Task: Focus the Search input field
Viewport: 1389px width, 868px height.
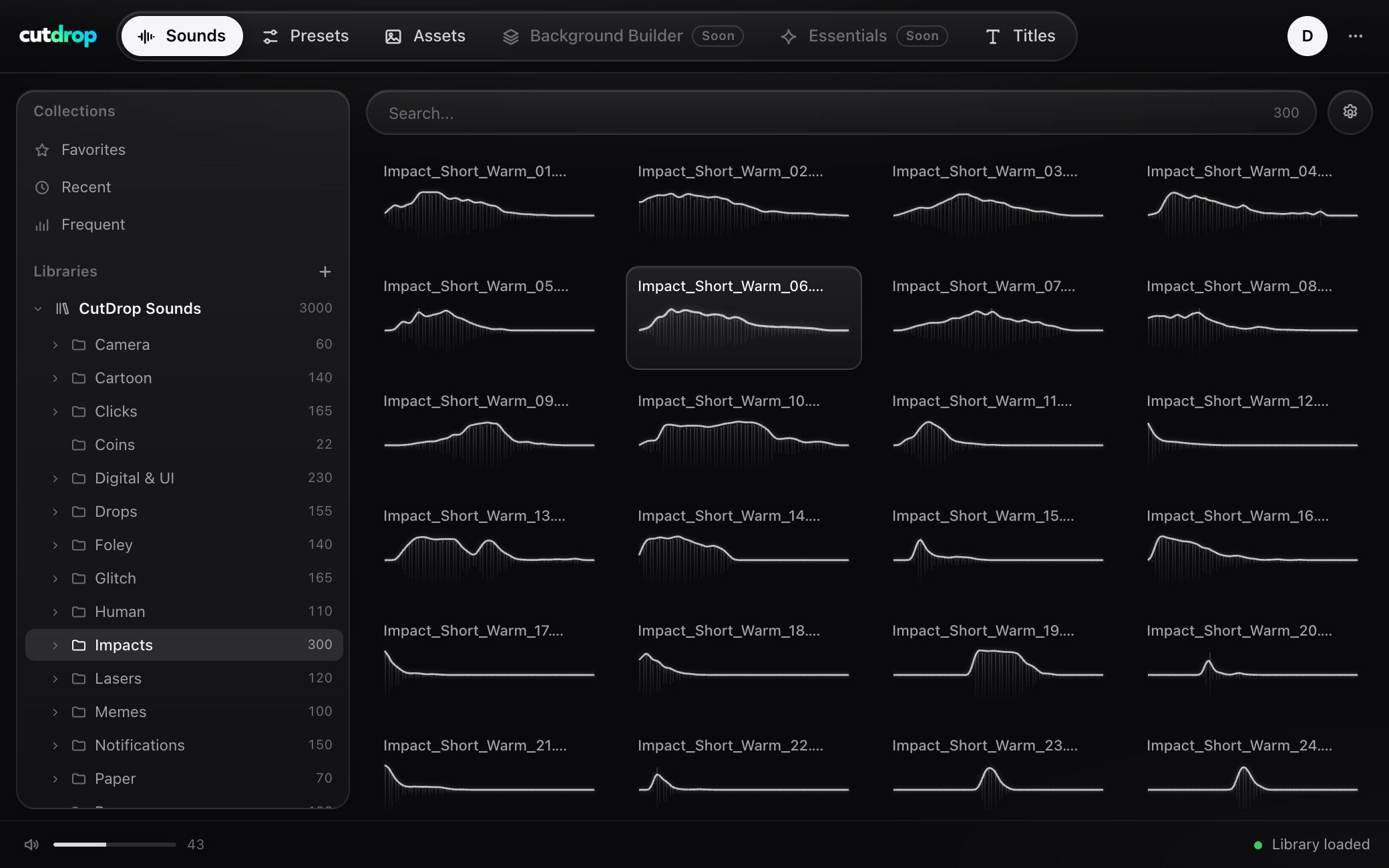Action: click(841, 113)
